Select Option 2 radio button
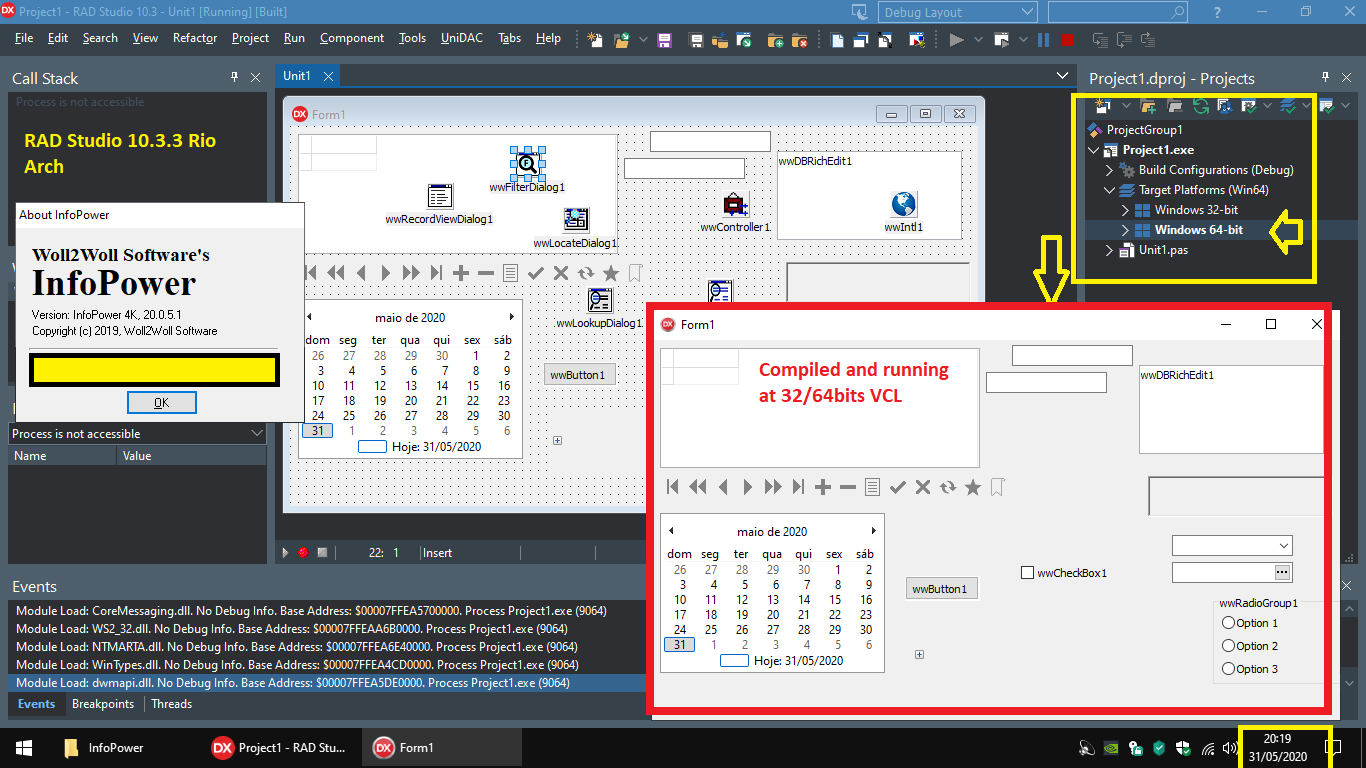 (1229, 646)
